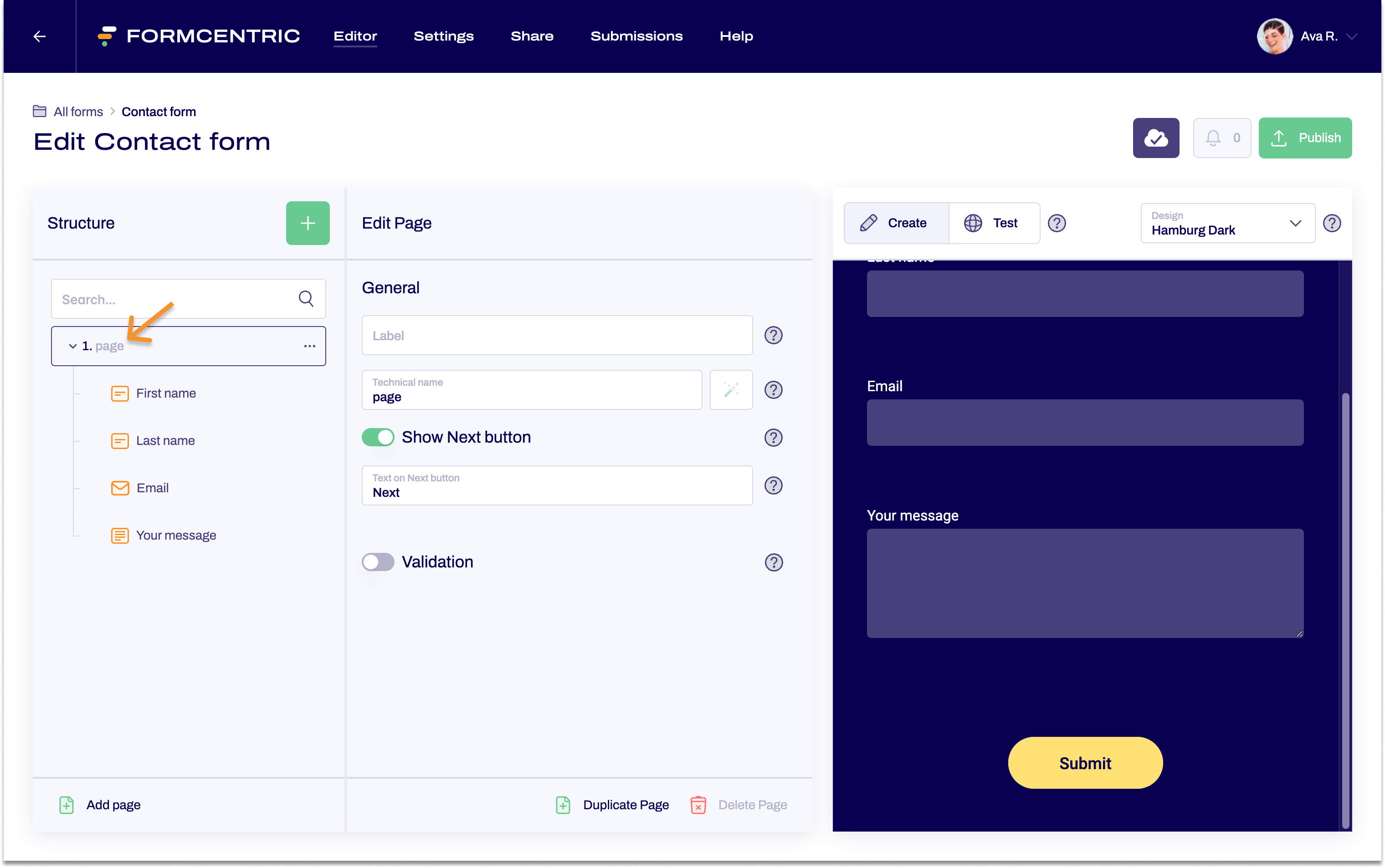Screen dimensions: 1385x868
Task: Add a new element with the green plus
Action: click(308, 223)
